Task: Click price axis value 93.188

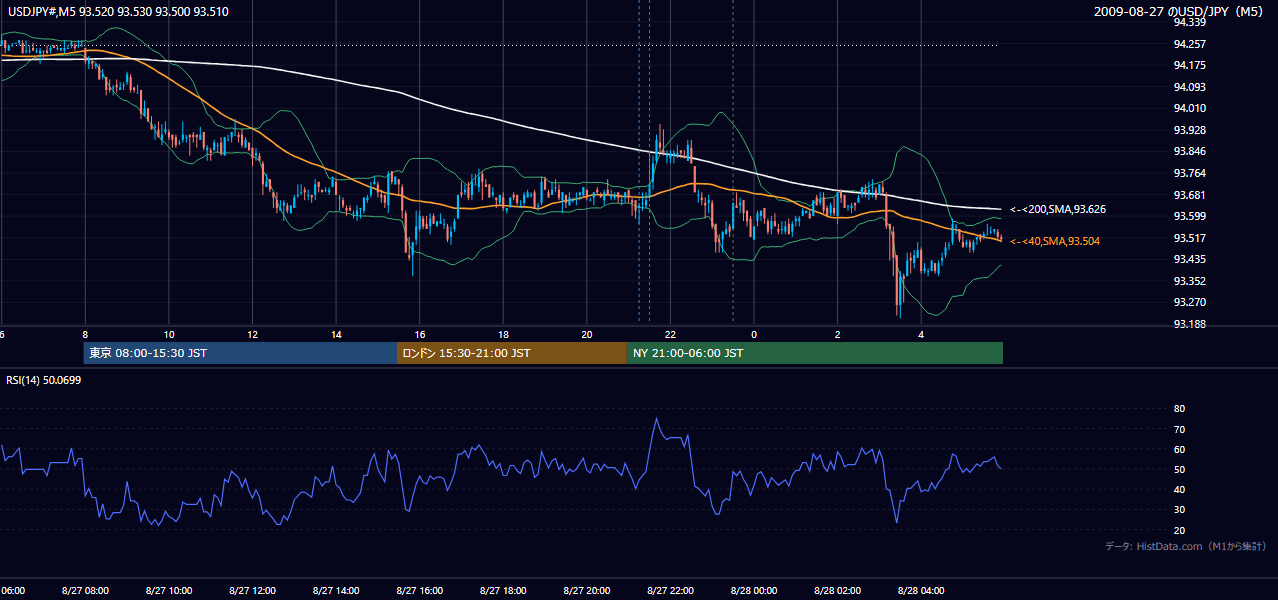Action: 1189,324
